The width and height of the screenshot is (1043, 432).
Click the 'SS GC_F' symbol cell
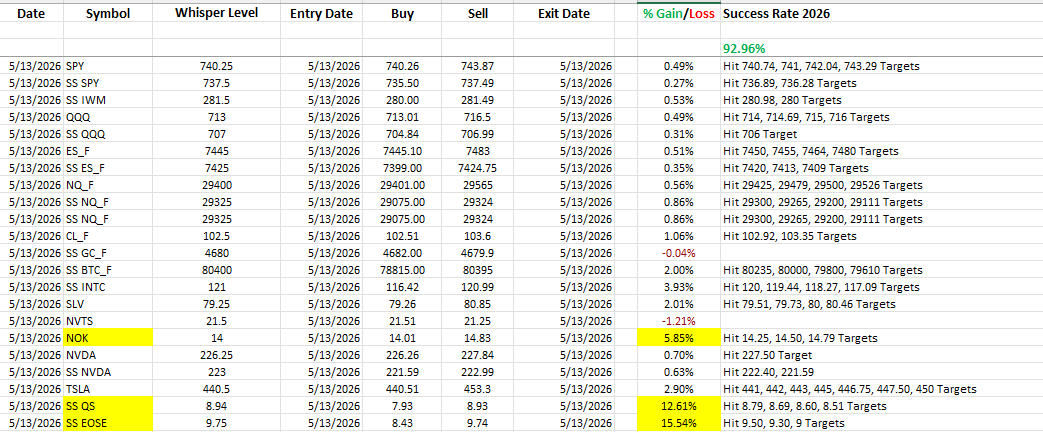click(x=108, y=253)
